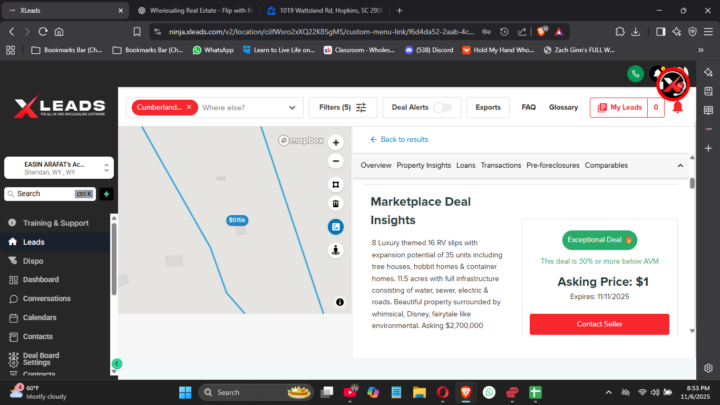Open WhatsApp bookmark

[x=213, y=50]
